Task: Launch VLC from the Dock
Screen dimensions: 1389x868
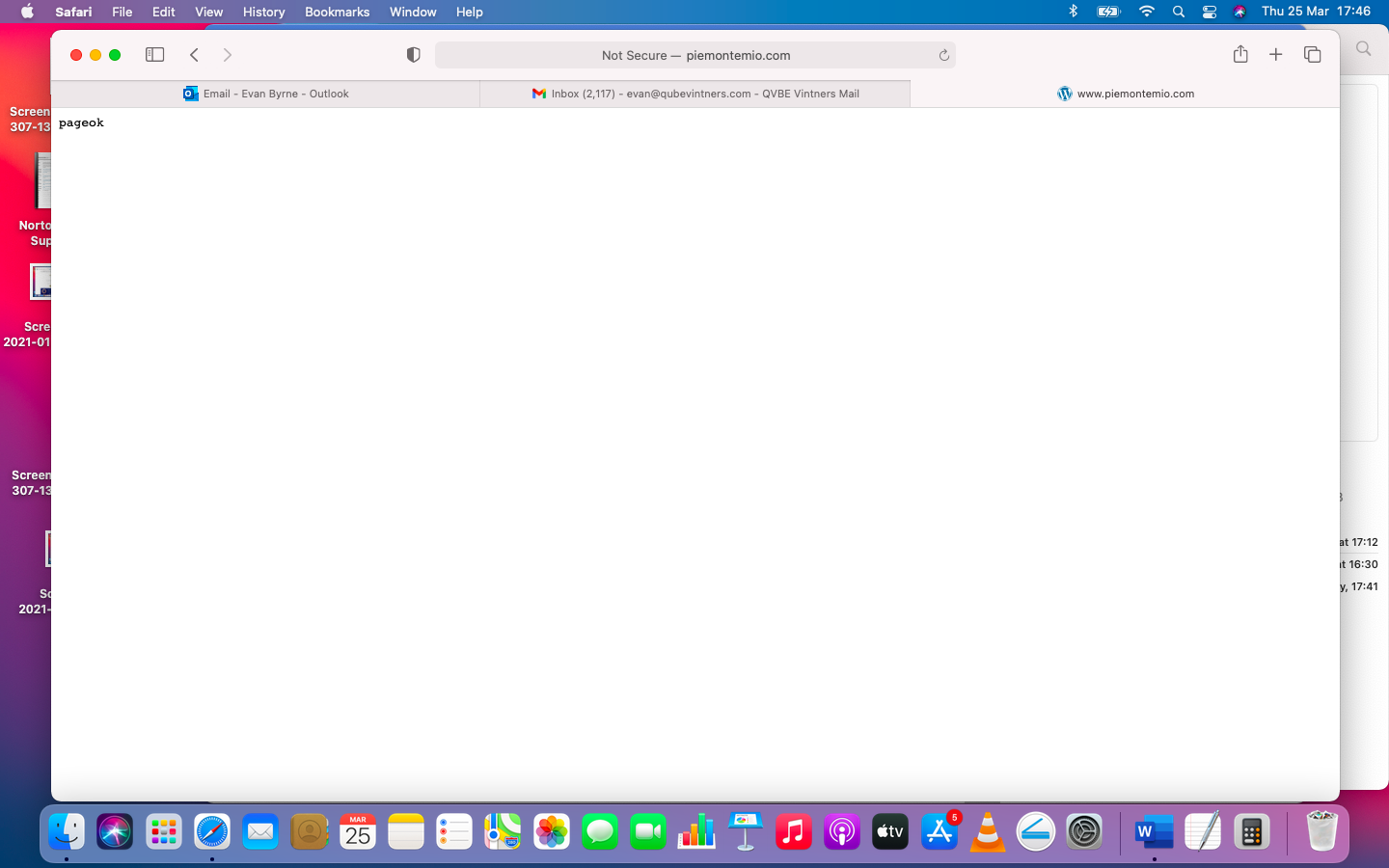Action: coord(987,832)
